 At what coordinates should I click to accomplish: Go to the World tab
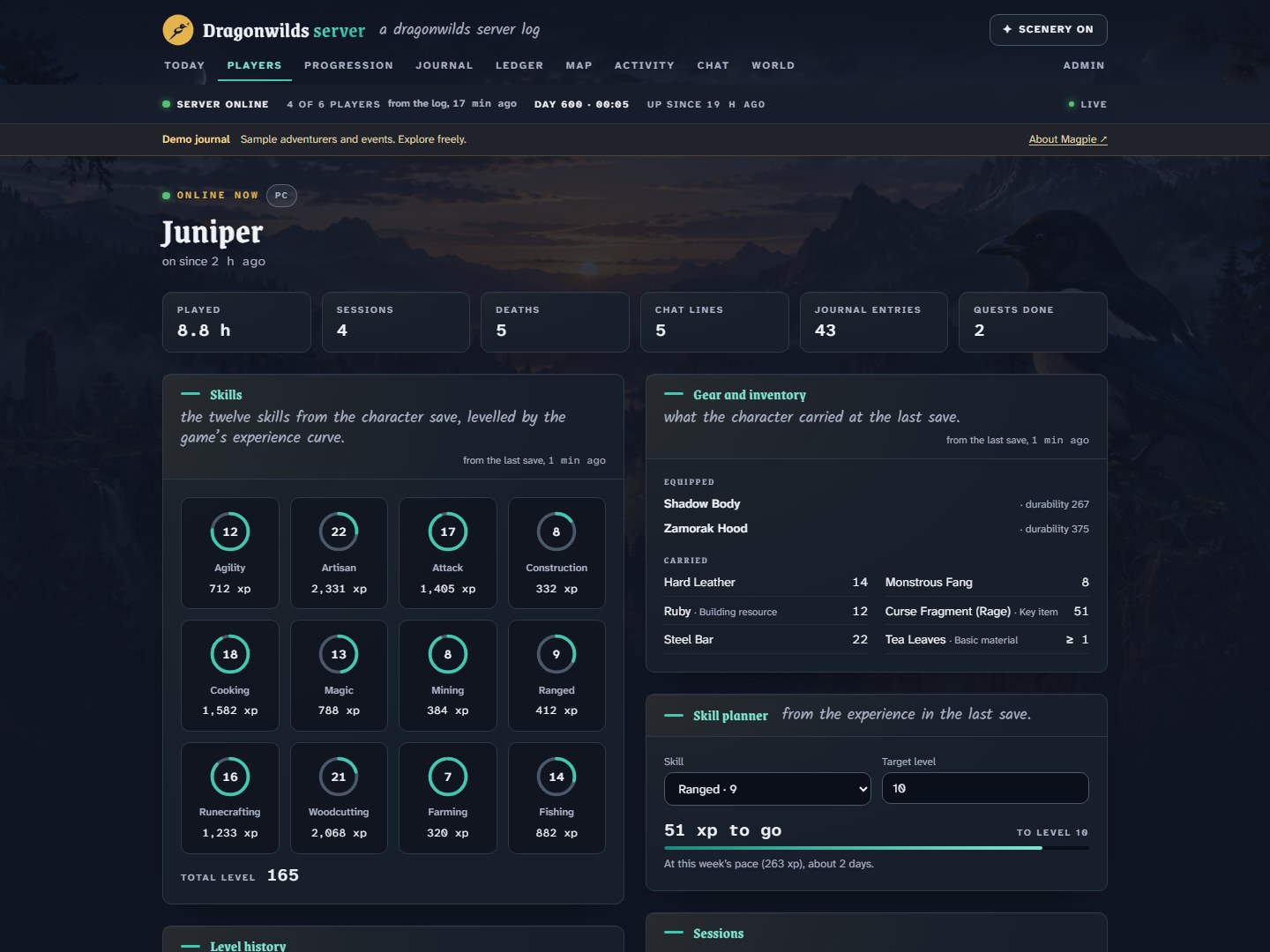pyautogui.click(x=773, y=65)
